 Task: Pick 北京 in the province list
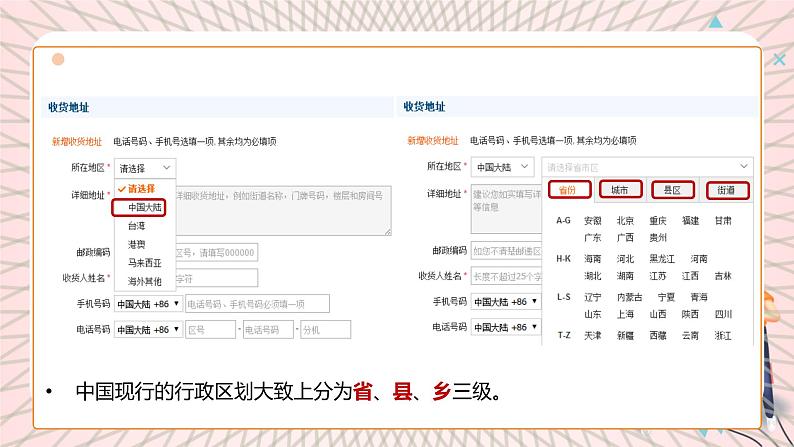[625, 221]
